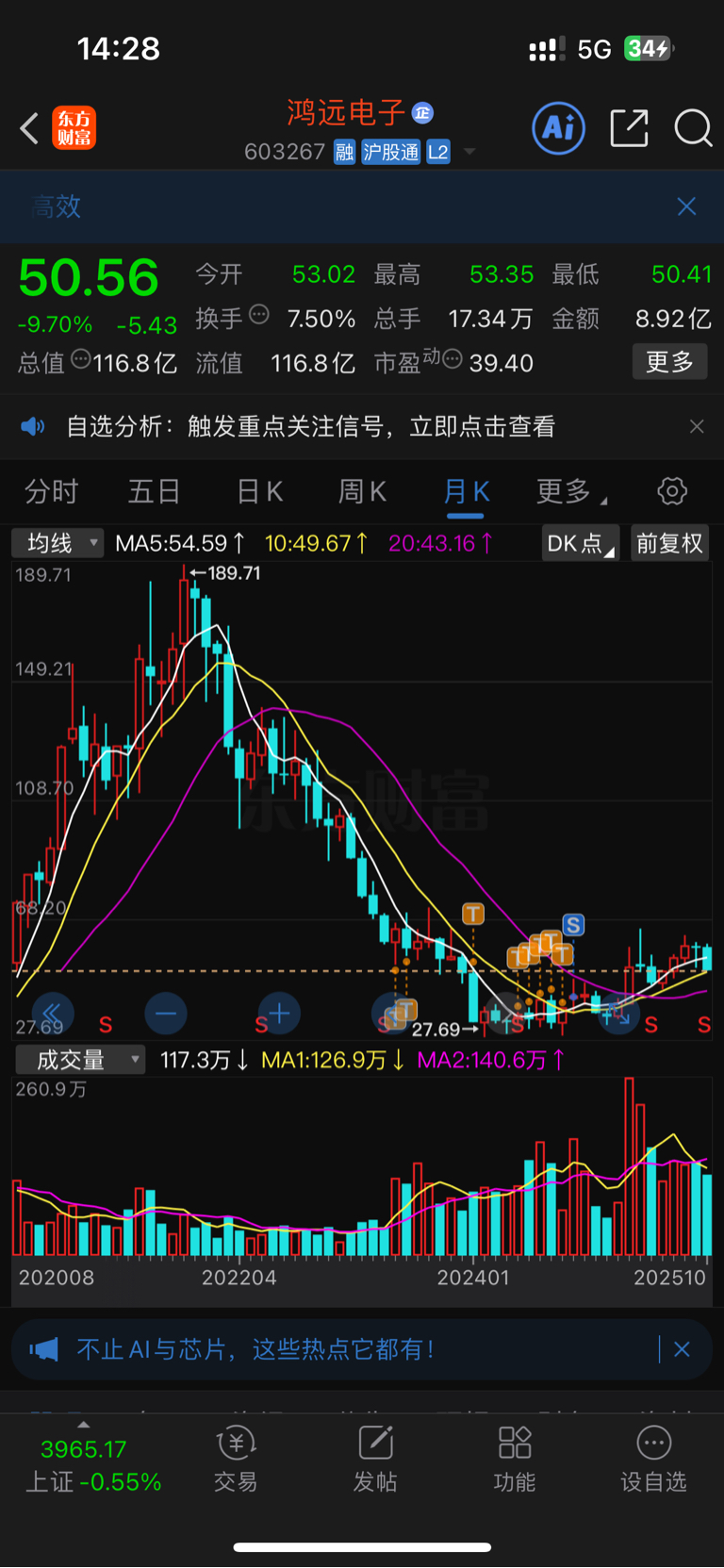Switch to 分时 tab
The height and width of the screenshot is (1568, 724).
click(52, 491)
